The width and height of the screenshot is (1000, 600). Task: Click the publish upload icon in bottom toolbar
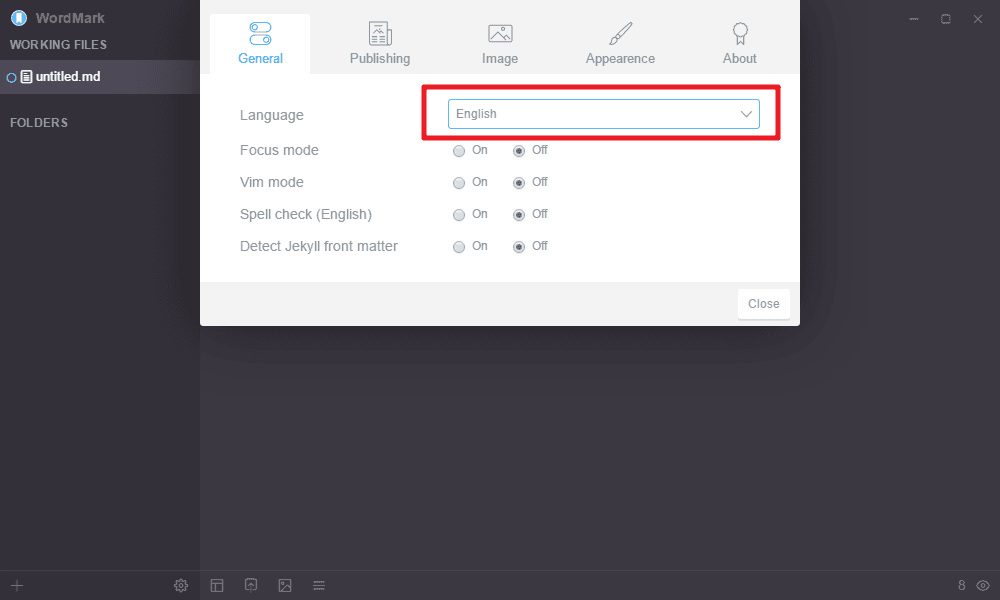click(251, 585)
